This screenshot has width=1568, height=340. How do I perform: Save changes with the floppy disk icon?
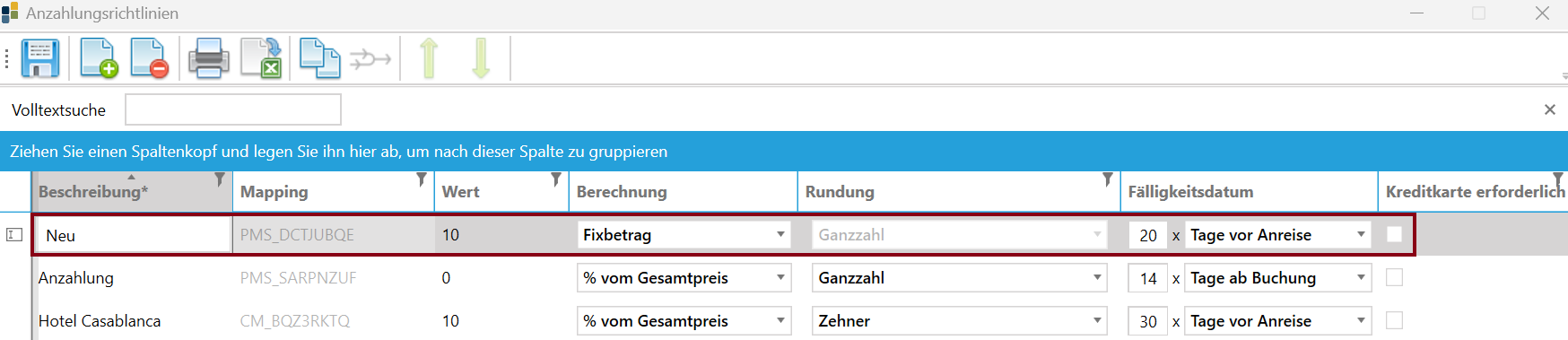click(40, 59)
